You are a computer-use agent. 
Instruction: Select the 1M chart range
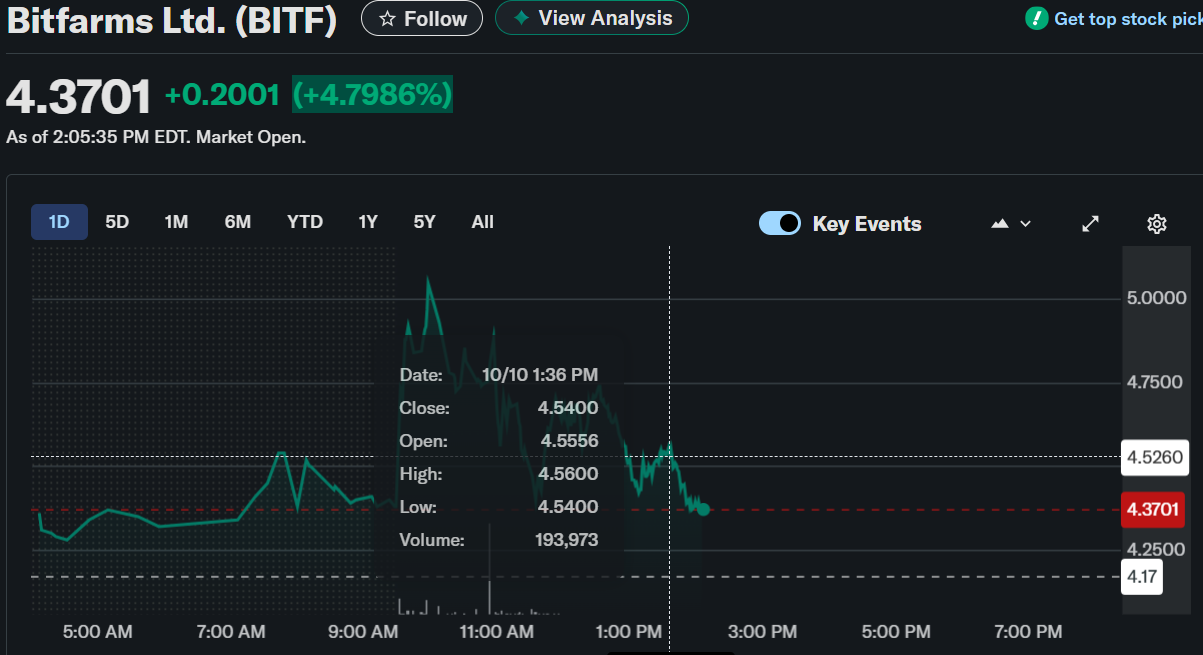point(176,222)
